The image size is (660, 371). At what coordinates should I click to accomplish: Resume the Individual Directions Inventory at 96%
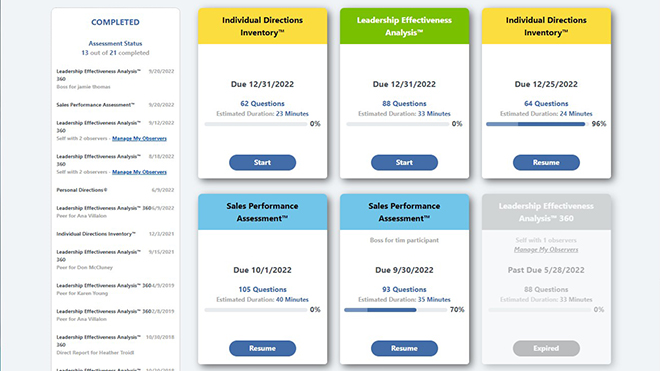point(546,163)
